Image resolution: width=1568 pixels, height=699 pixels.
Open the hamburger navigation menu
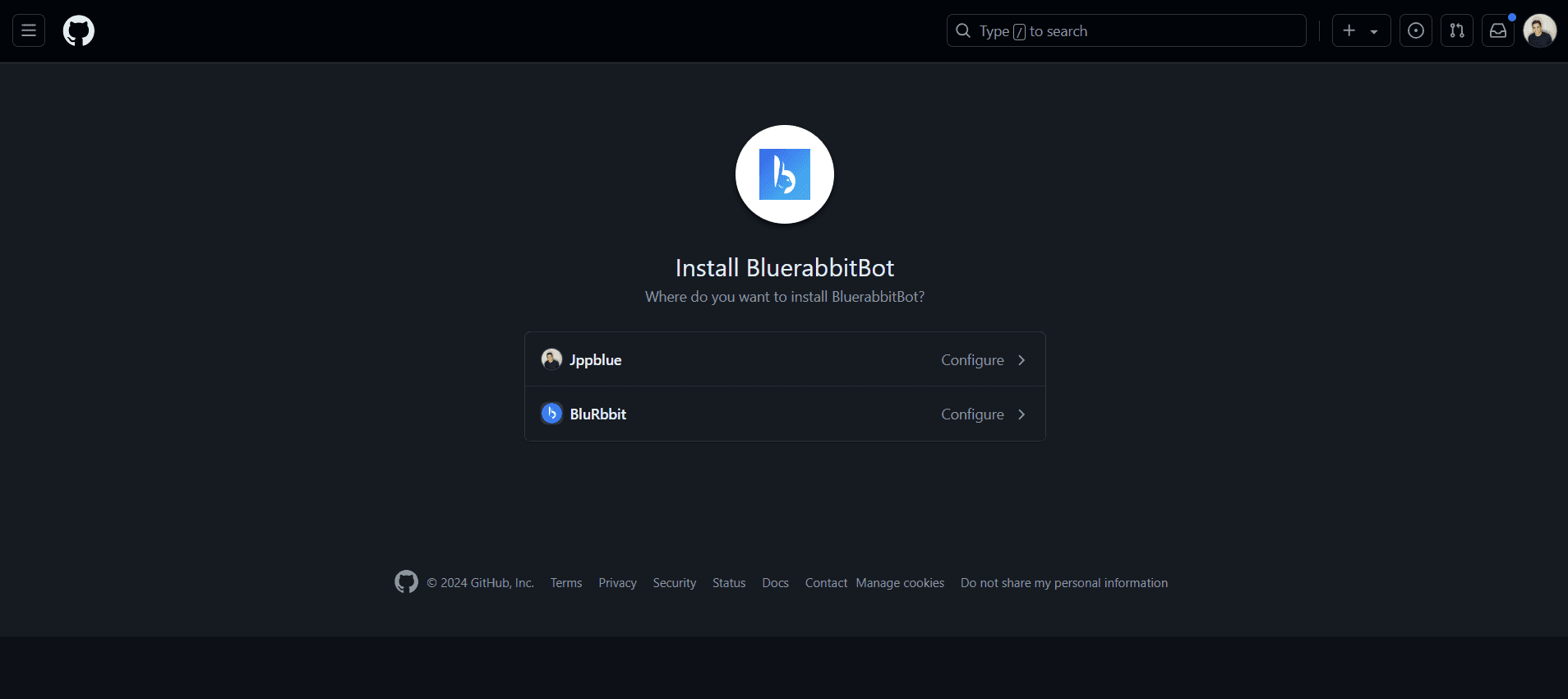pos(29,31)
